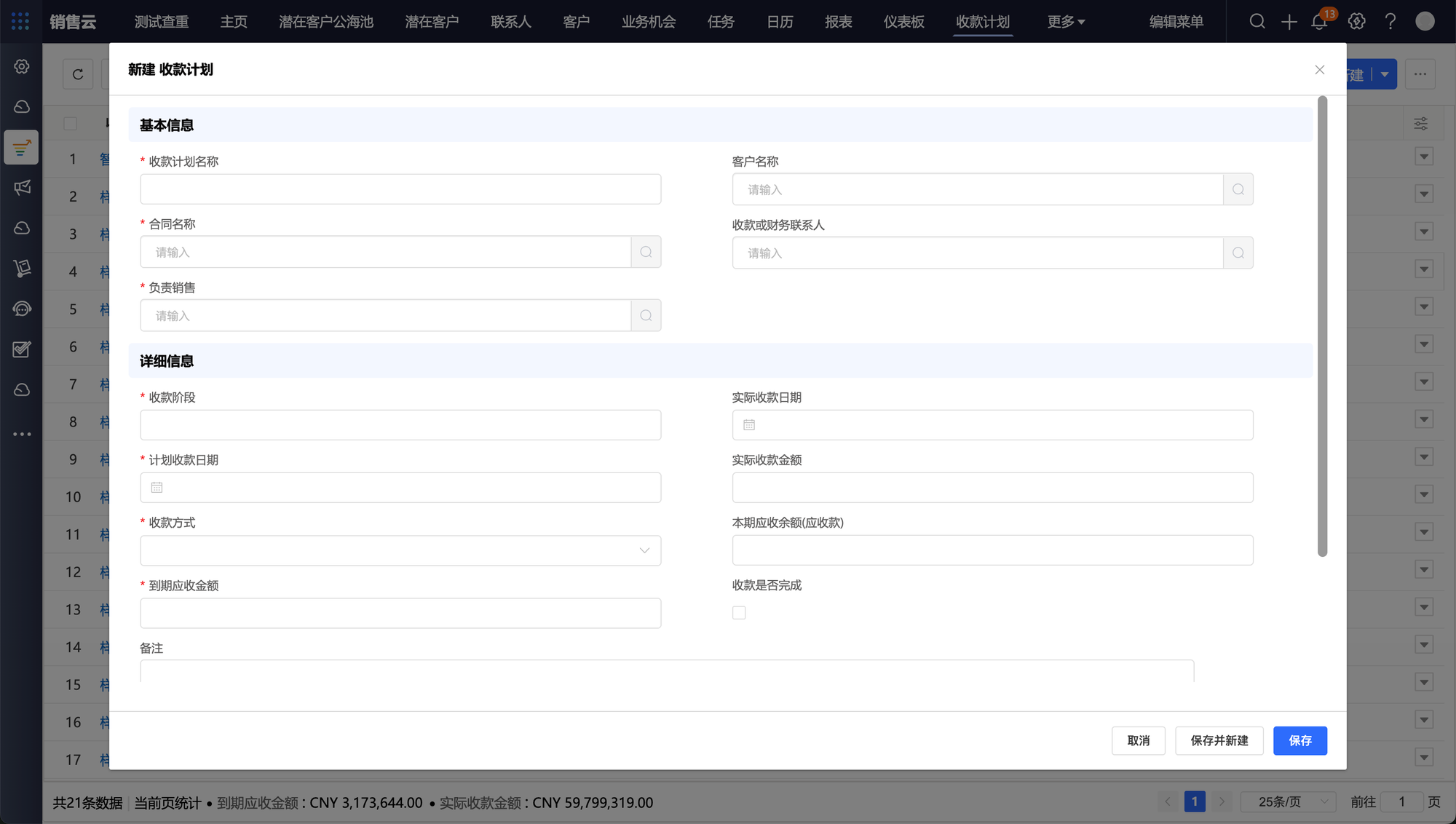Click search icon in 负责销售 field

[646, 315]
